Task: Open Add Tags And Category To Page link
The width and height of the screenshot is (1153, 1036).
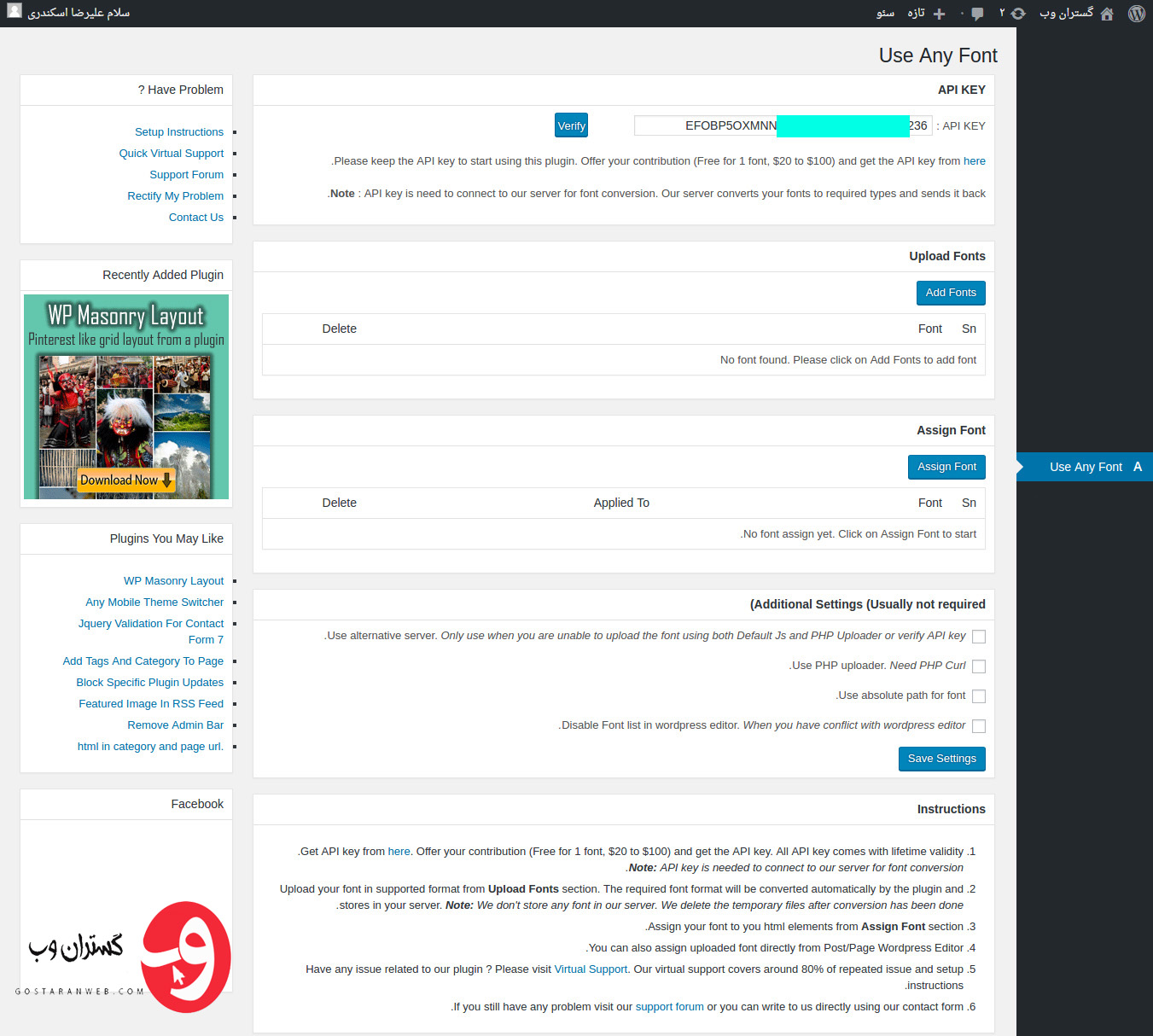Action: (143, 661)
